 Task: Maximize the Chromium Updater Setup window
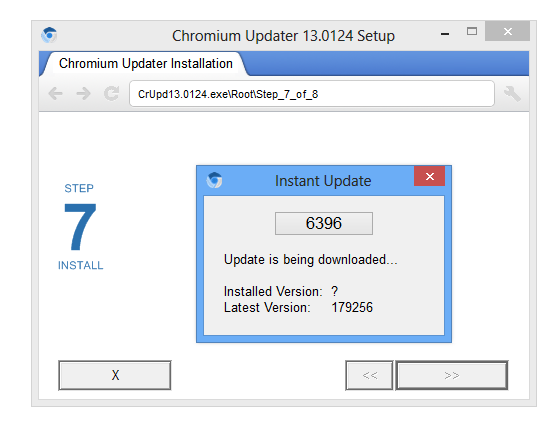coord(472,31)
